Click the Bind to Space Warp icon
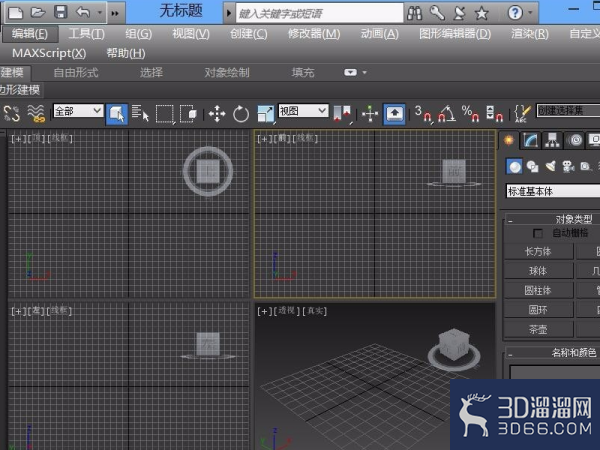This screenshot has width=600, height=450. pos(36,114)
